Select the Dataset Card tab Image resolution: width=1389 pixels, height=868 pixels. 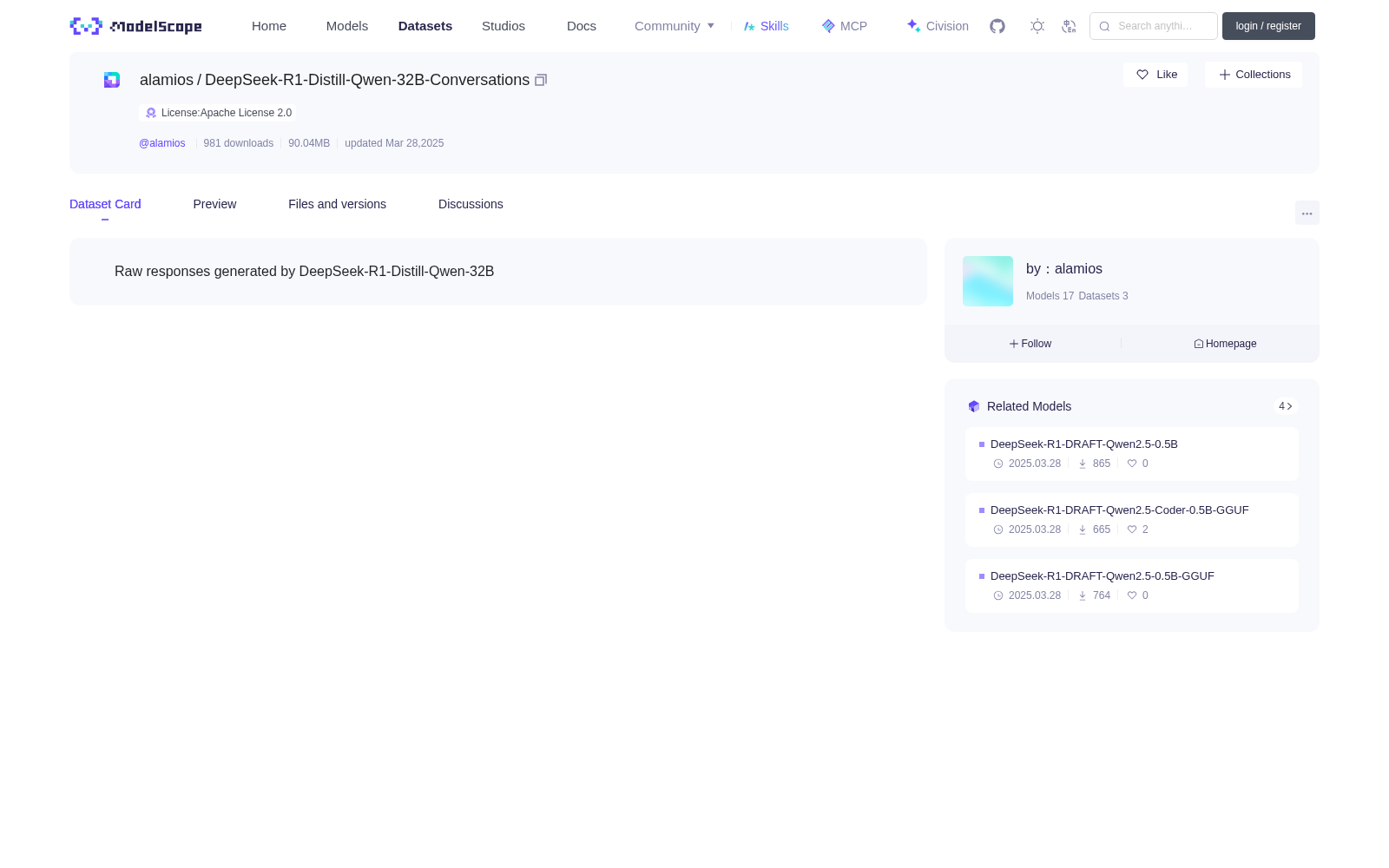click(105, 204)
